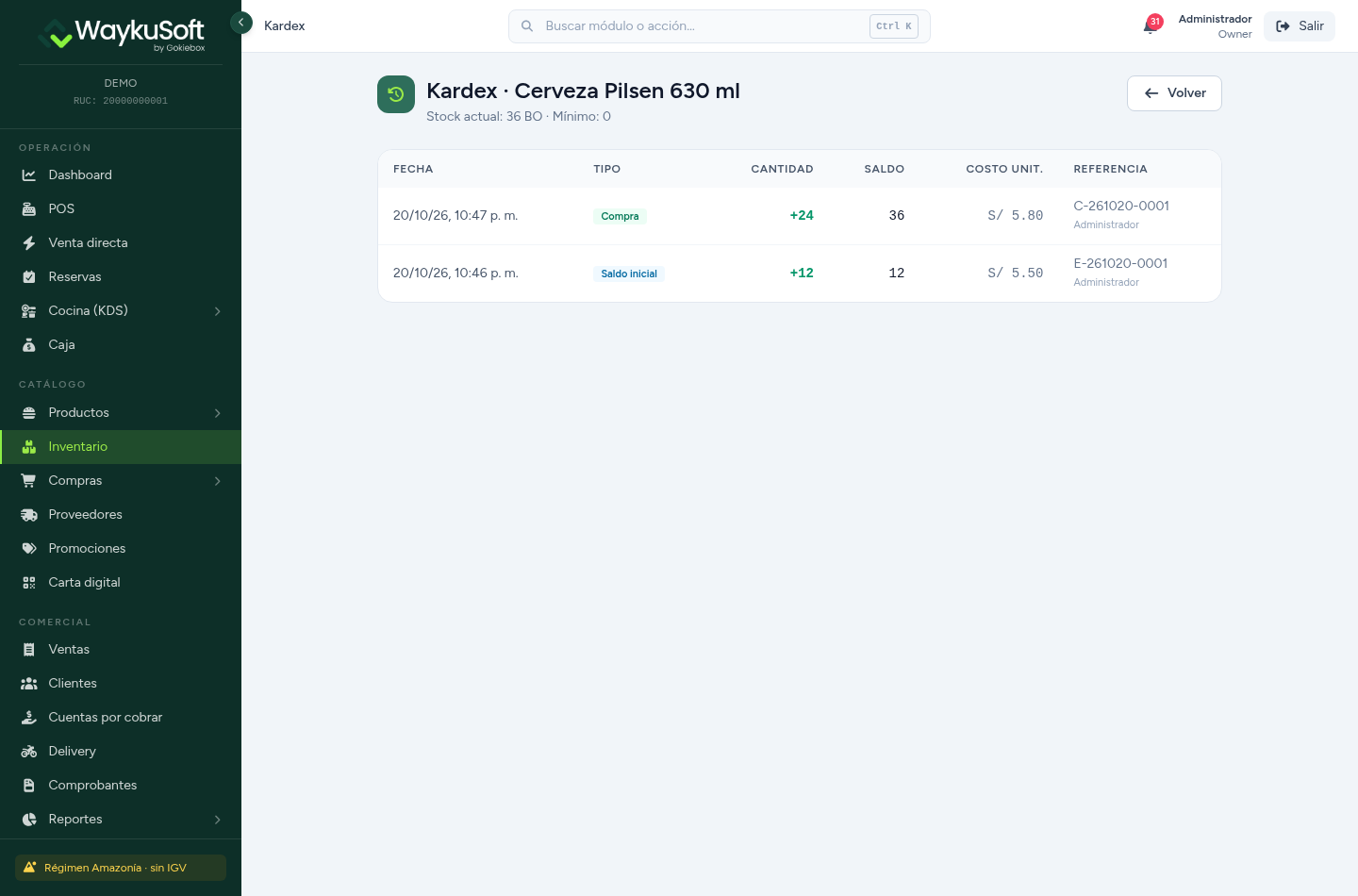This screenshot has width=1358, height=896.
Task: Click the Kardex breadcrumb in top bar
Action: (x=285, y=26)
